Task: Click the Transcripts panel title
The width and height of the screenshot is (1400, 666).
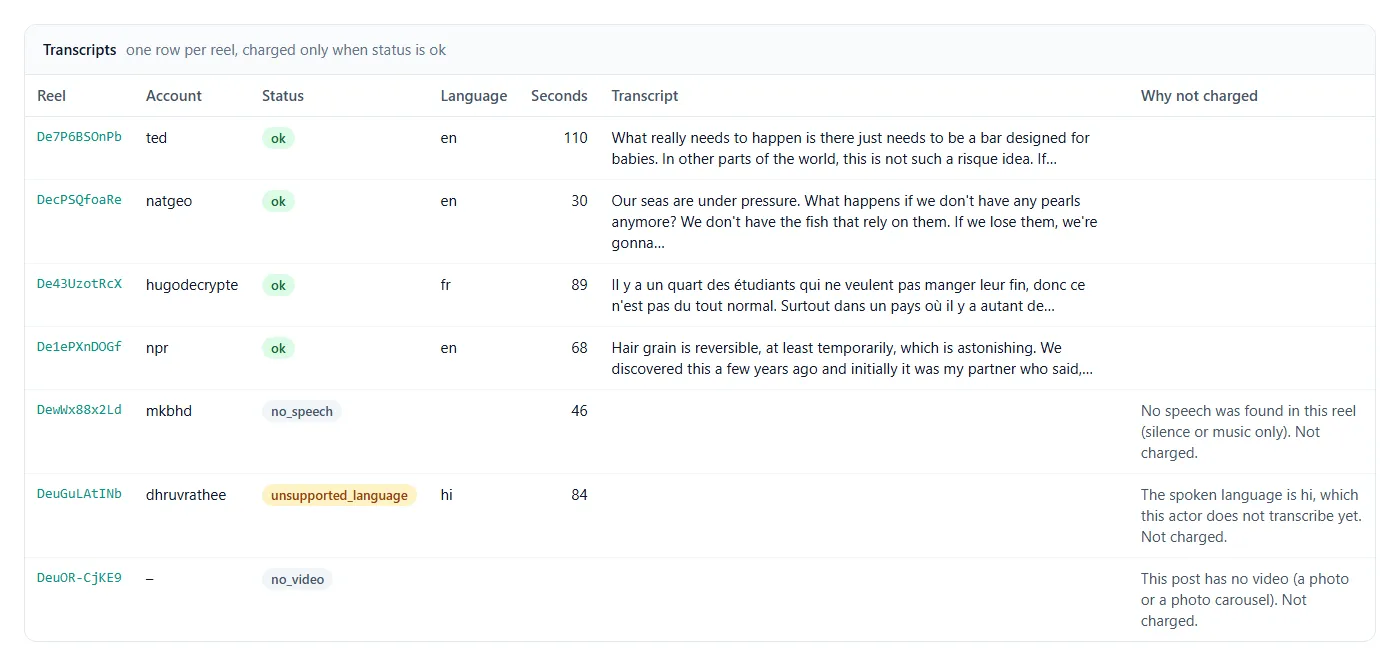Action: coord(80,50)
